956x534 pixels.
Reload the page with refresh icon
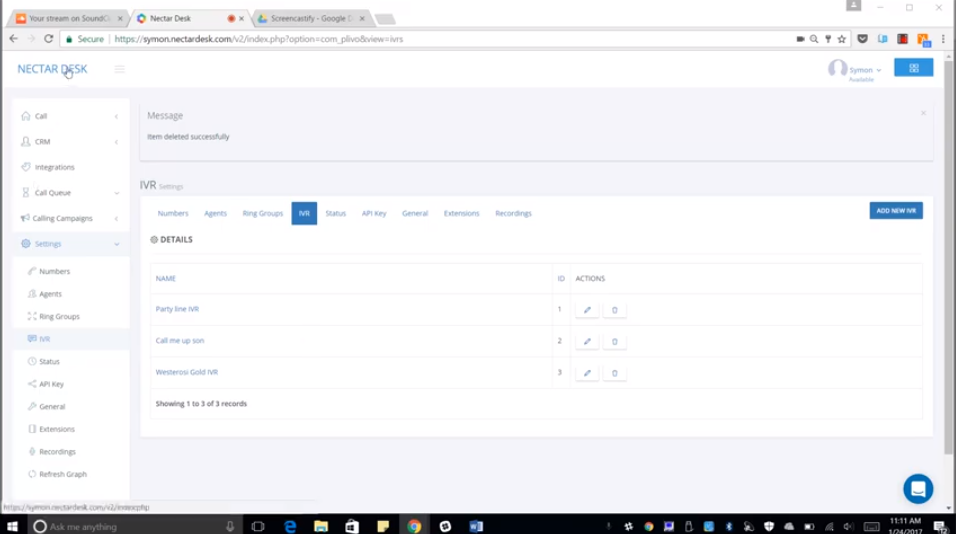(x=48, y=39)
